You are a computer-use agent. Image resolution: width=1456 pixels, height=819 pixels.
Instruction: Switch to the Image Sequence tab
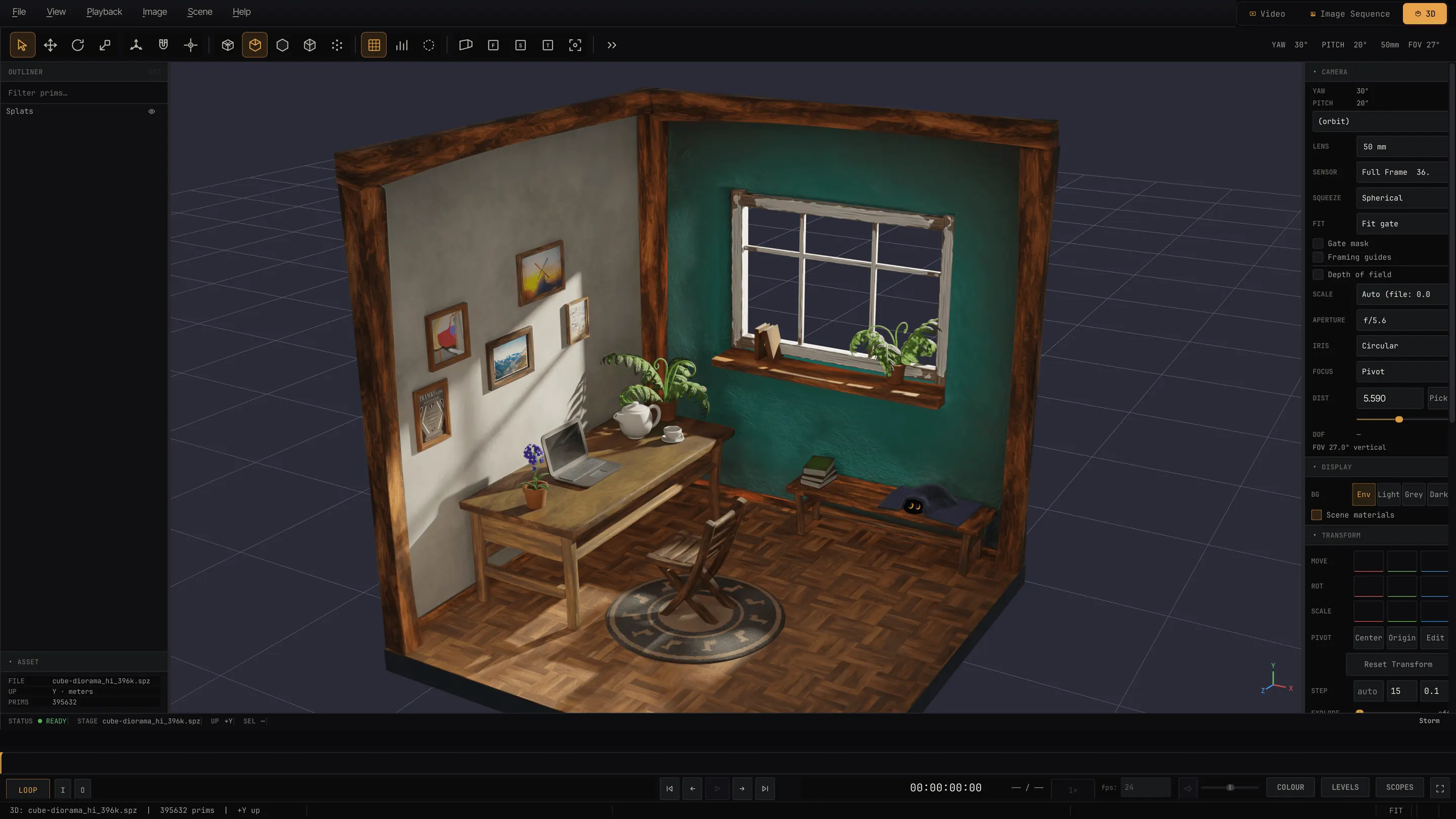click(x=1350, y=14)
